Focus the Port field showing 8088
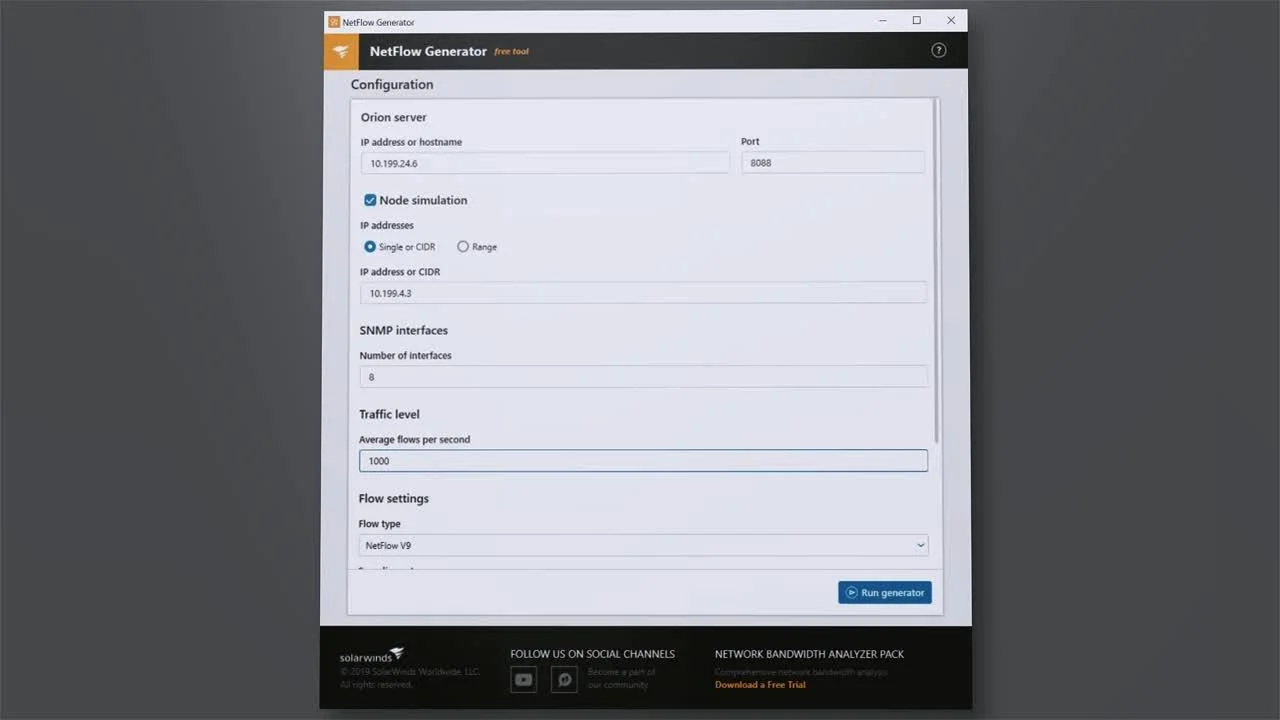The image size is (1280, 720). tap(832, 163)
